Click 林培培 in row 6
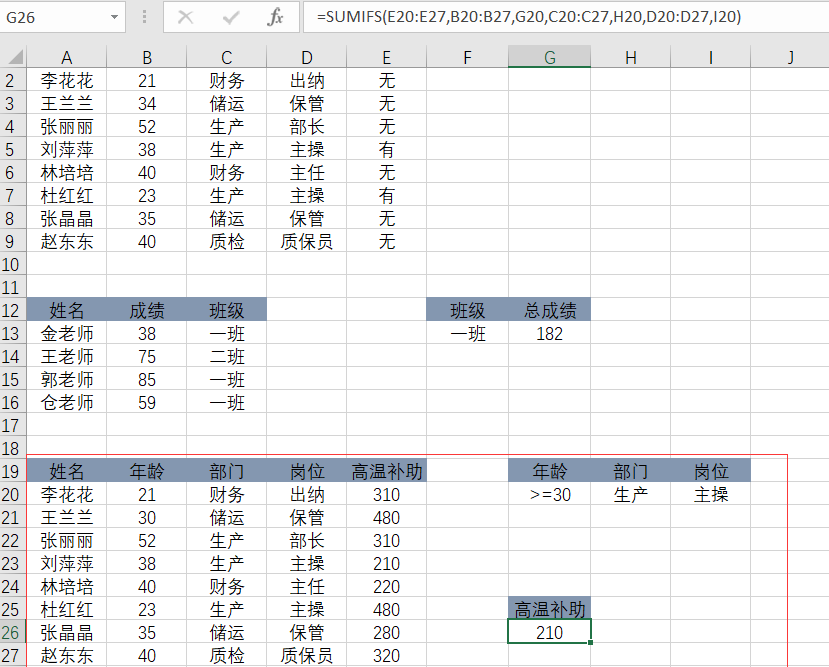The height and width of the screenshot is (667, 829). (67, 173)
